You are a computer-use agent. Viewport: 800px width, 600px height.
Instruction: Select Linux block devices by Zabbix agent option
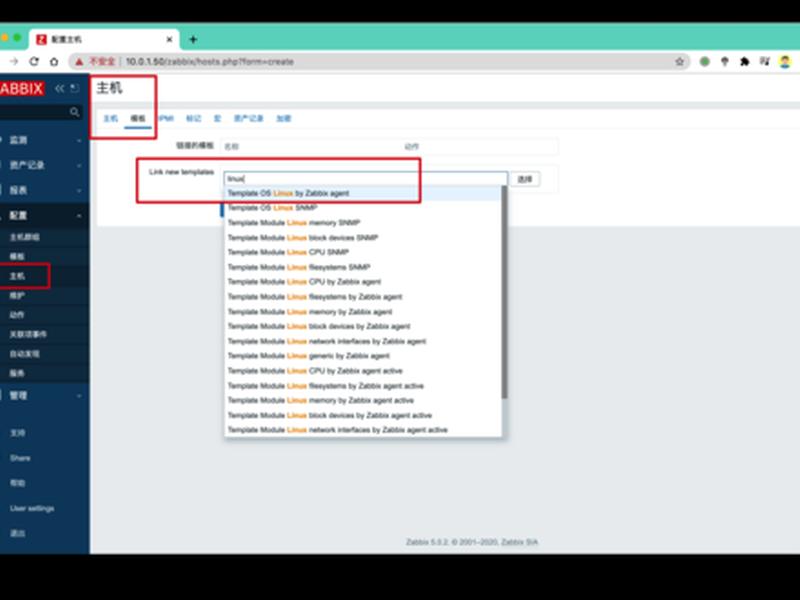coord(362,326)
